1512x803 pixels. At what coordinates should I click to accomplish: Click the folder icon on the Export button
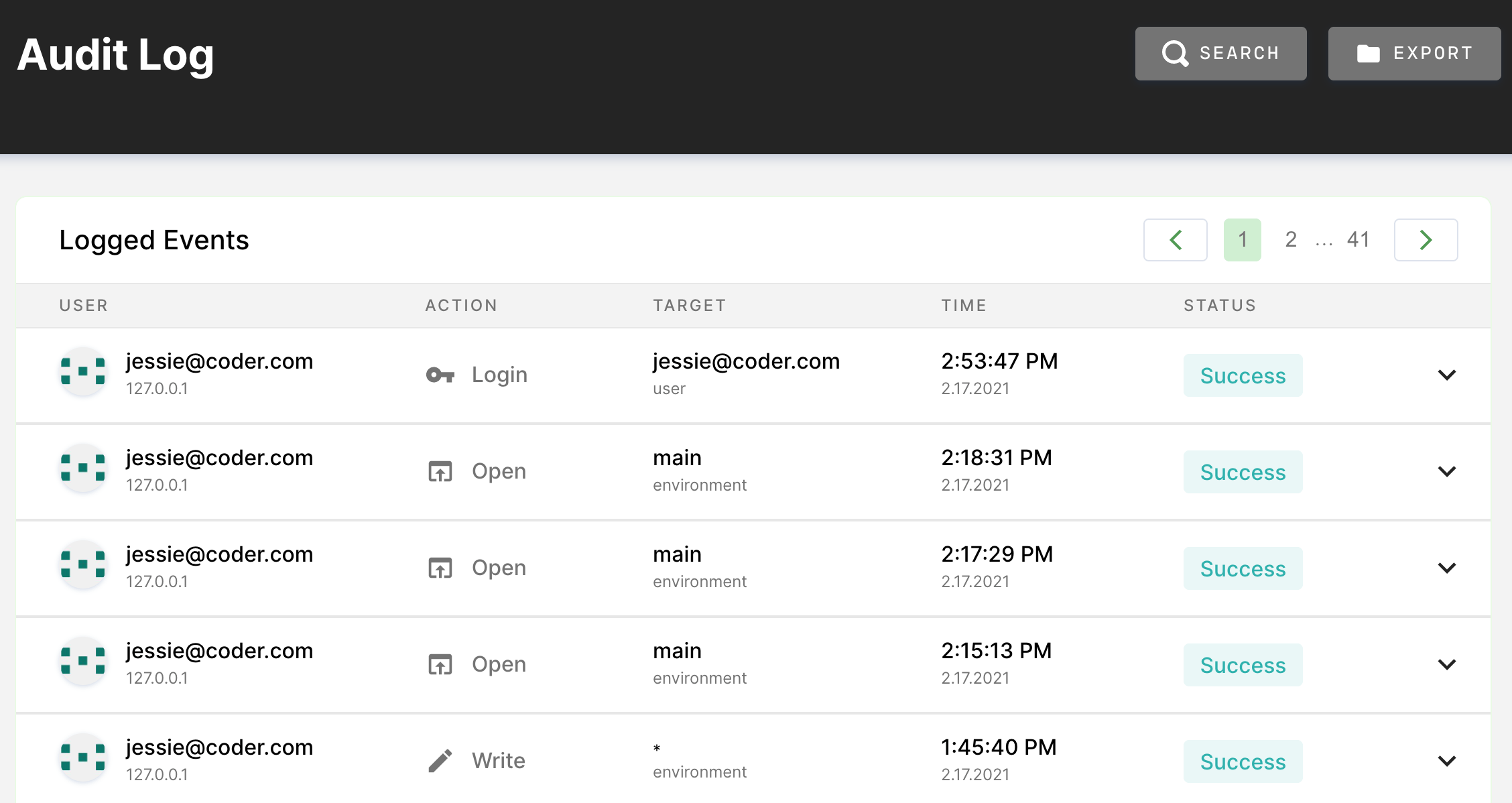pyautogui.click(x=1368, y=52)
